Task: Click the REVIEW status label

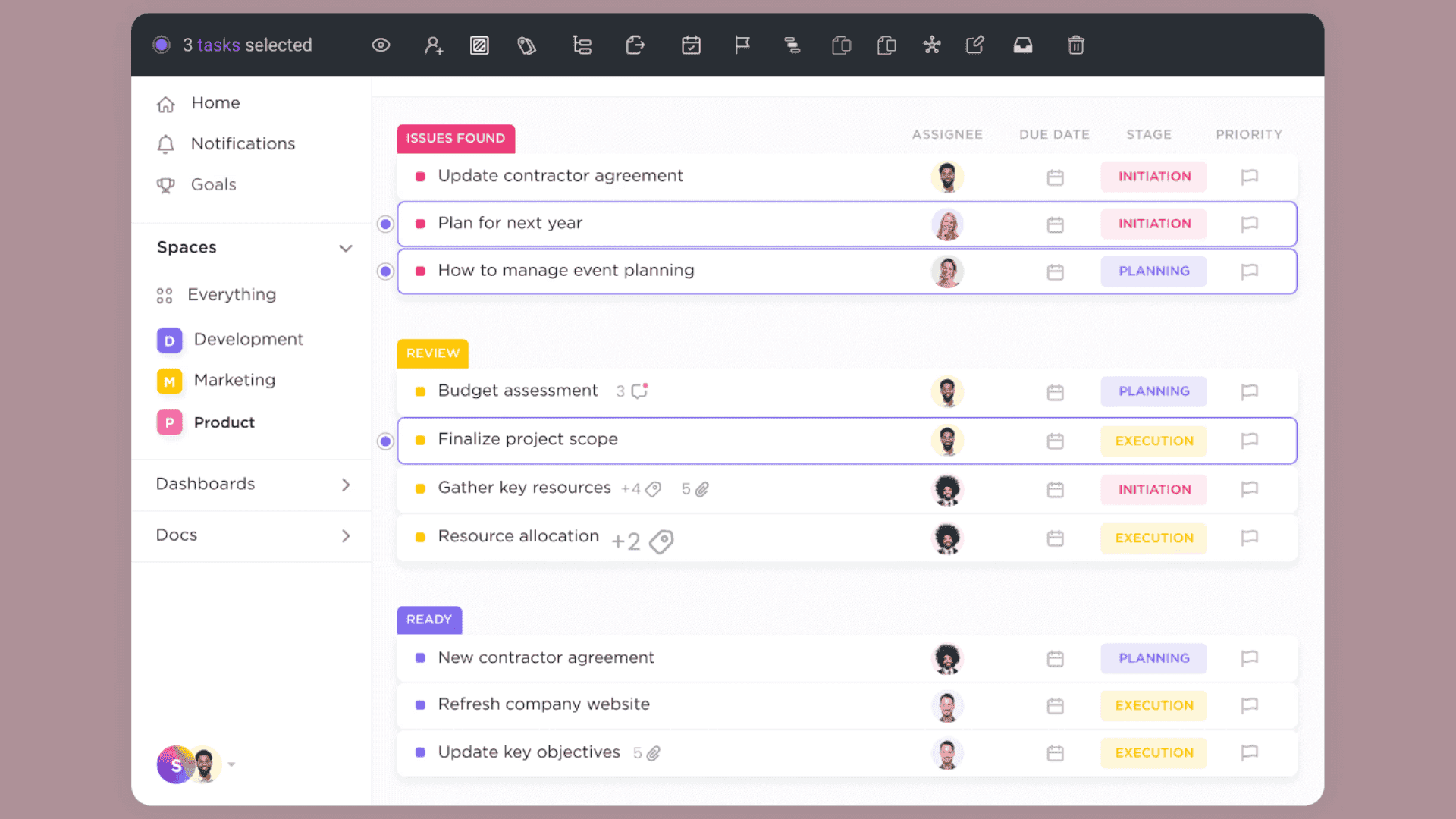Action: click(432, 353)
